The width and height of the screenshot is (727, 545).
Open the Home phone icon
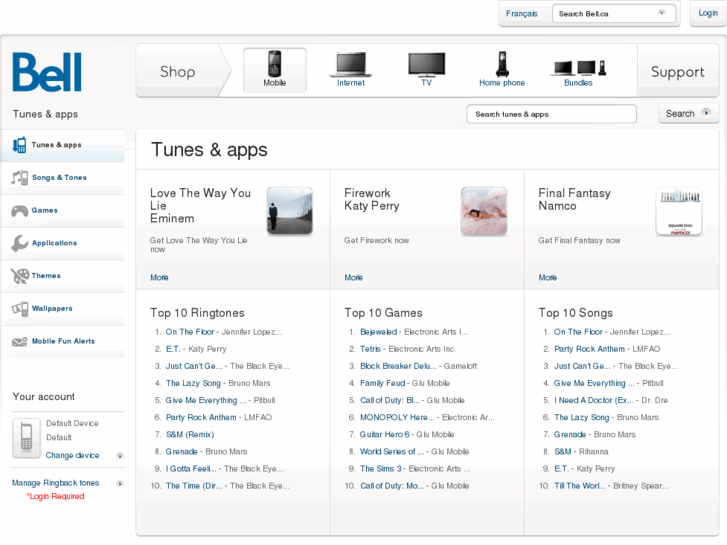pos(502,65)
